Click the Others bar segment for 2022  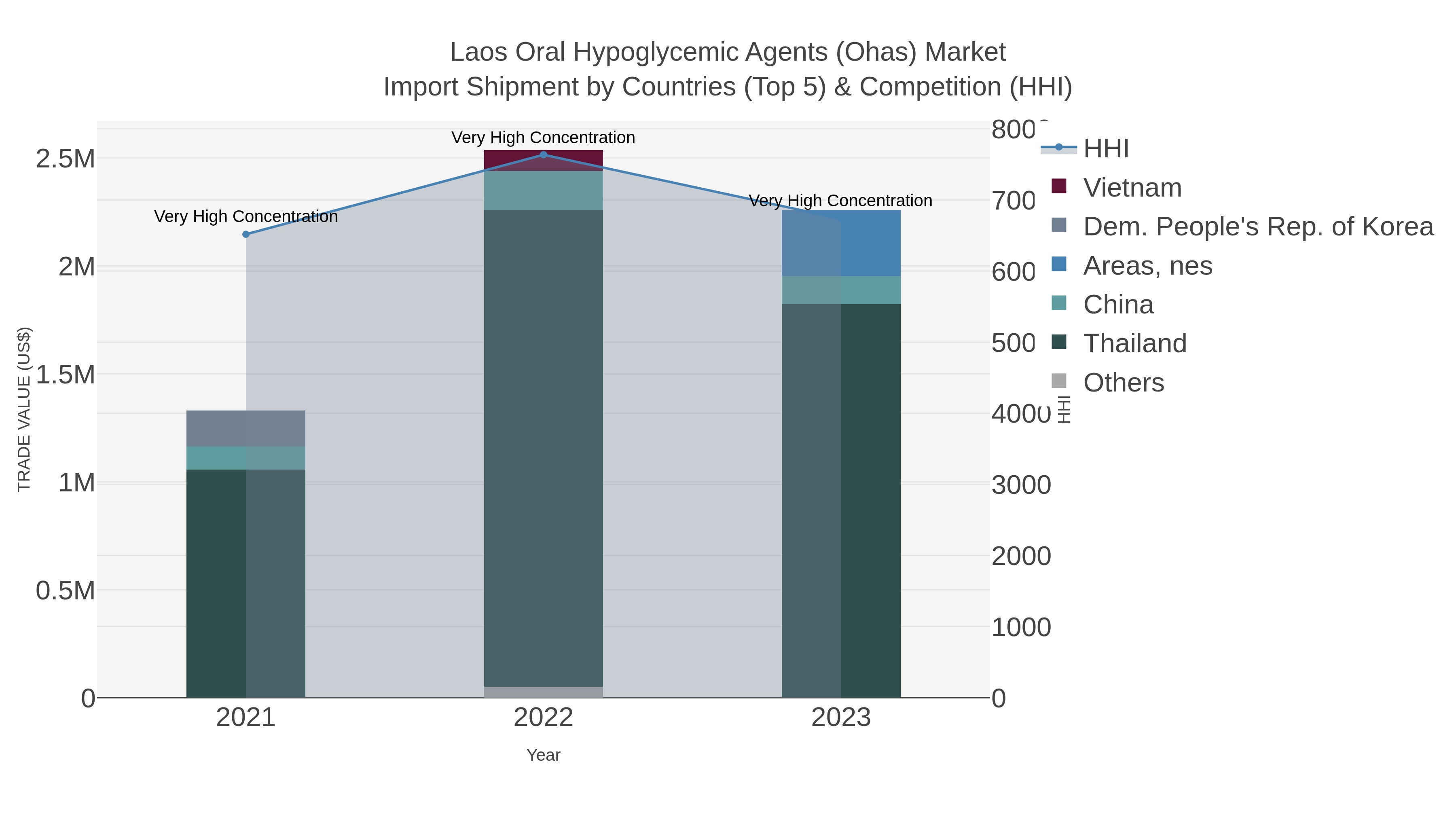pos(543,692)
